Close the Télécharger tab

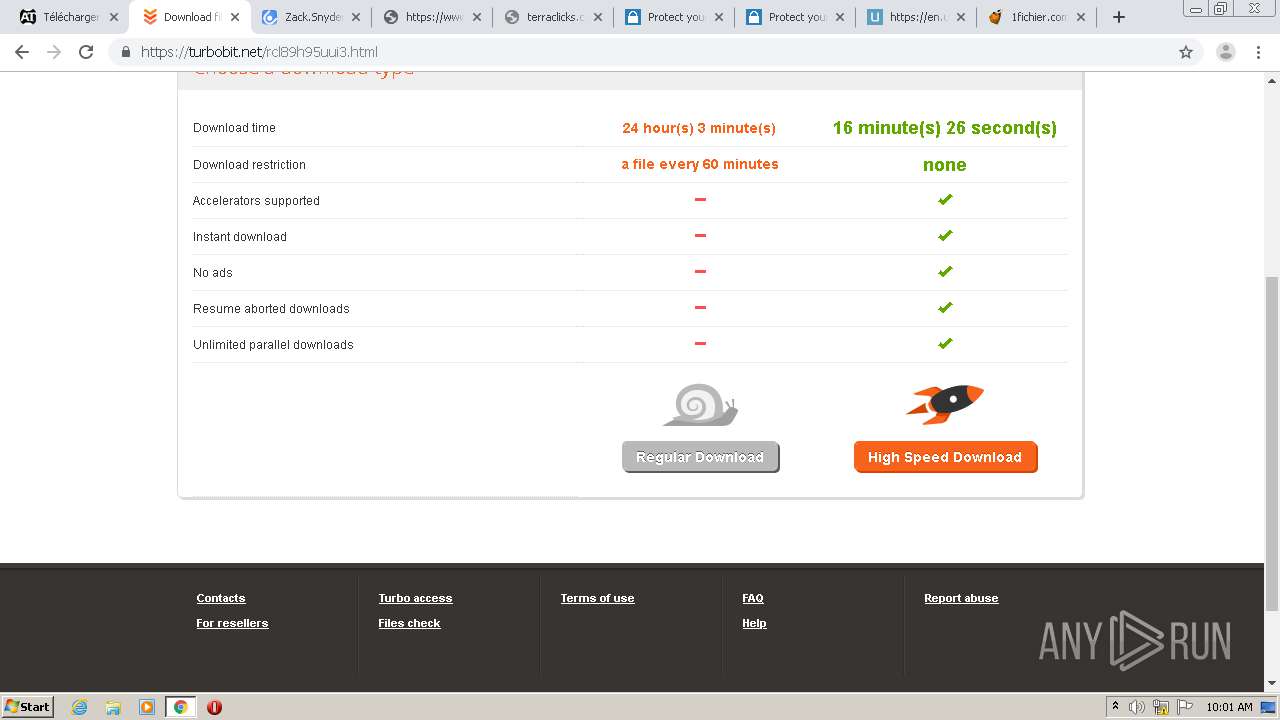coord(113,17)
